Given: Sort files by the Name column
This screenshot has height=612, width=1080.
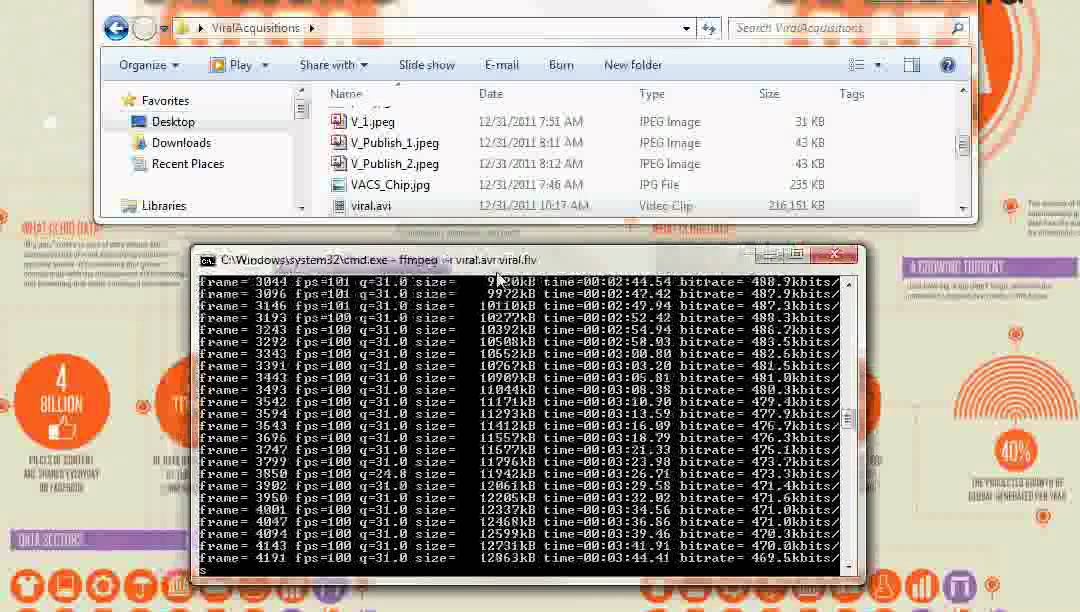Looking at the screenshot, I should [346, 94].
